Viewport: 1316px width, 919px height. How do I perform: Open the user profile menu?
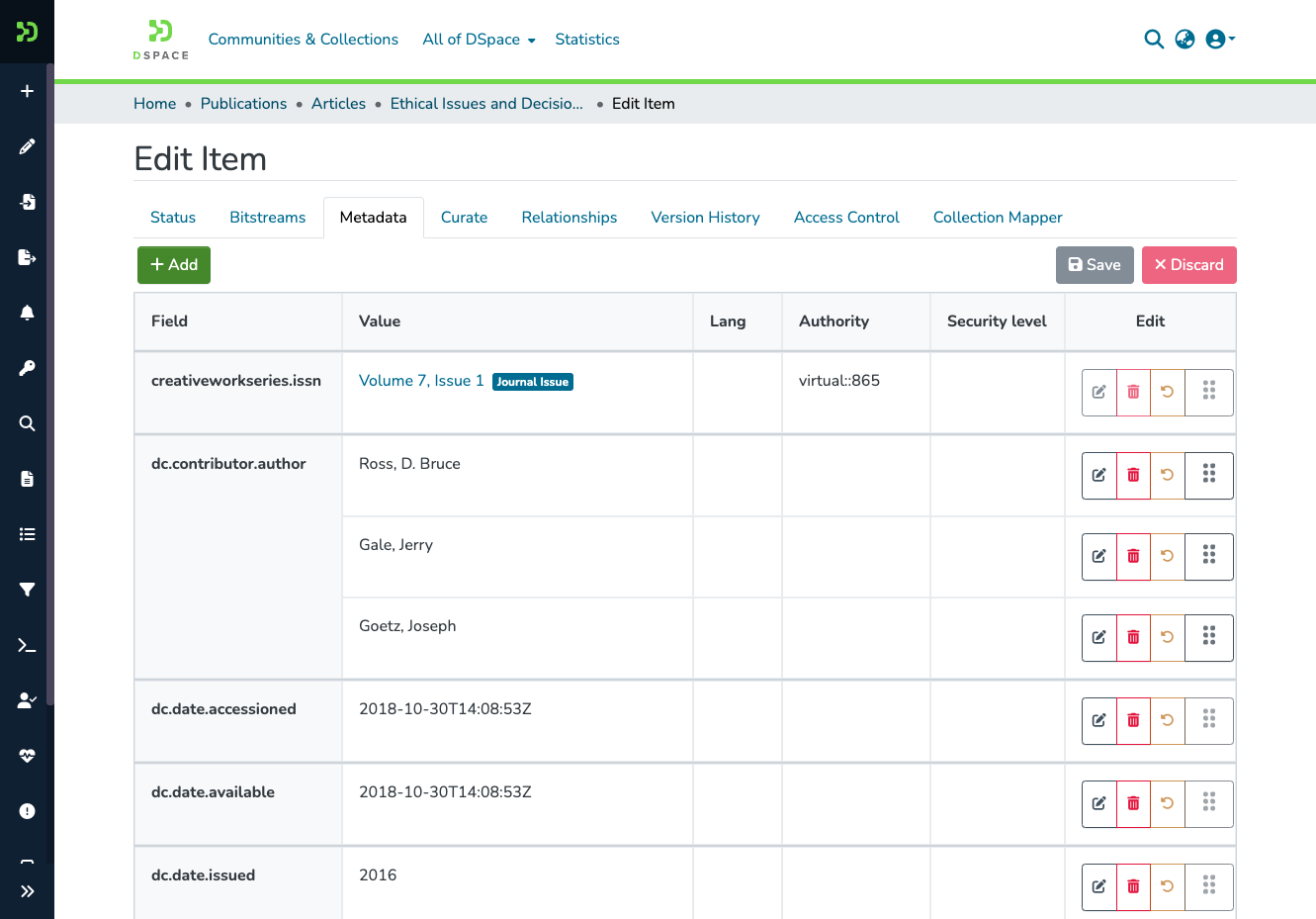[x=1220, y=40]
